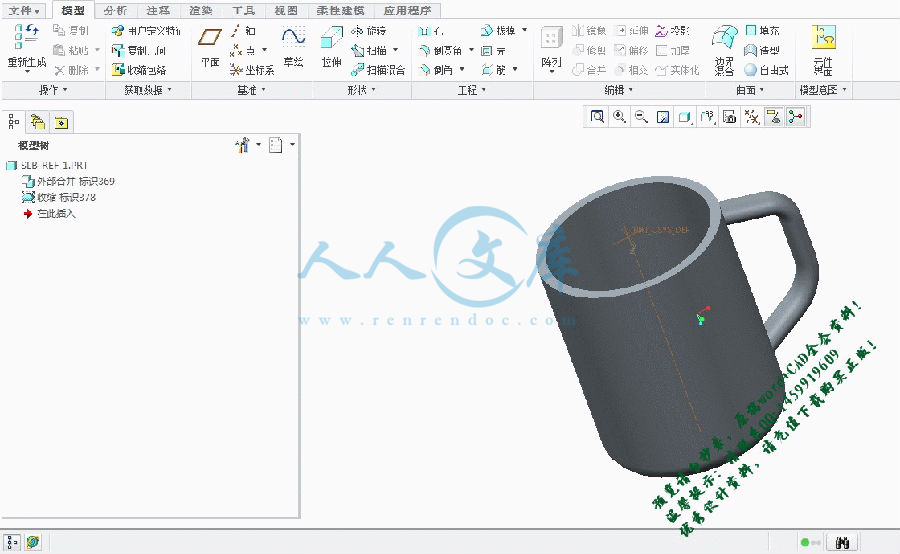Choose the Shell (壳) tool

click(494, 51)
